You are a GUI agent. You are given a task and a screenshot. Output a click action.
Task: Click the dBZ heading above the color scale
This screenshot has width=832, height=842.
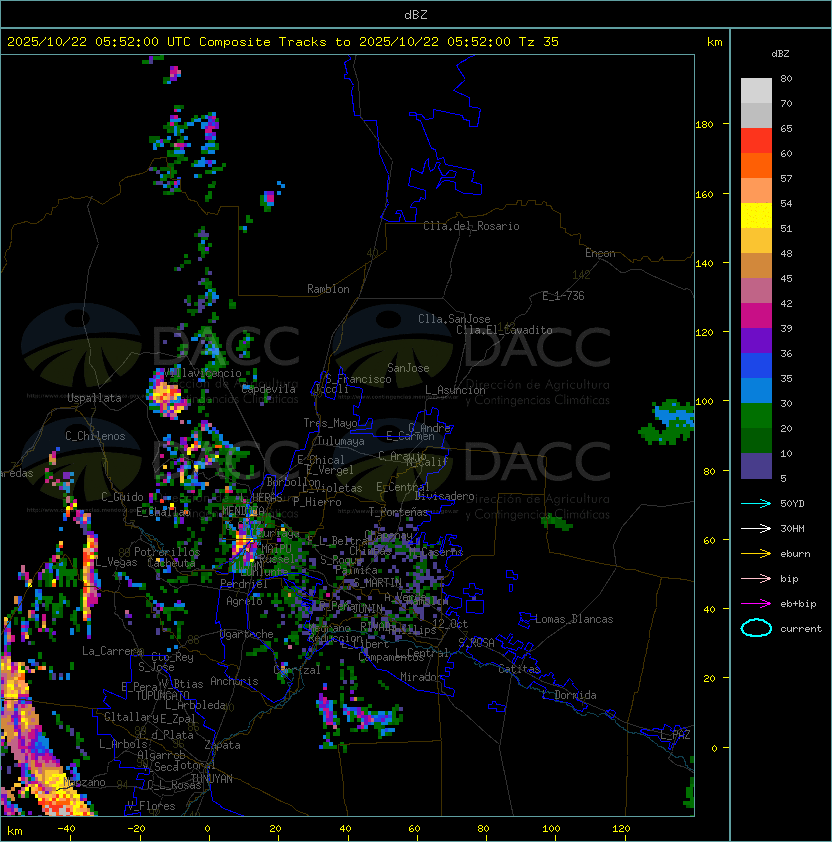click(780, 54)
